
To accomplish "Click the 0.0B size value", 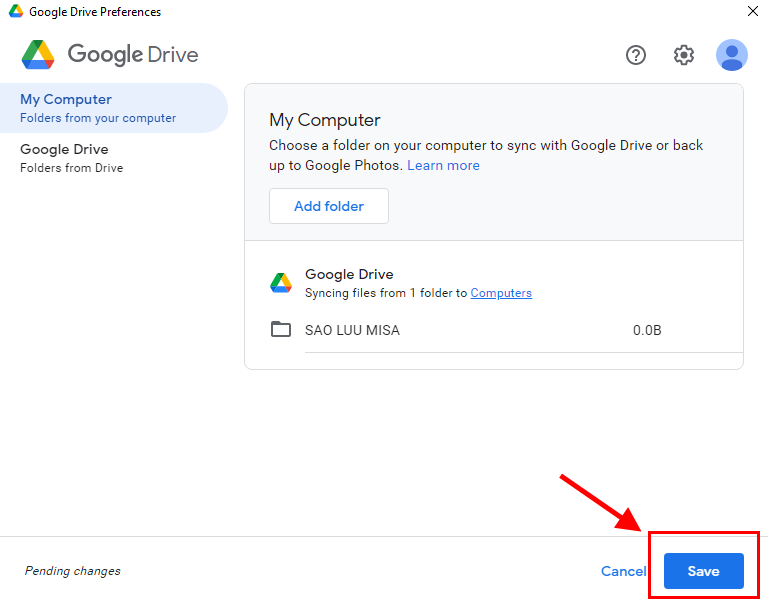I will click(647, 330).
